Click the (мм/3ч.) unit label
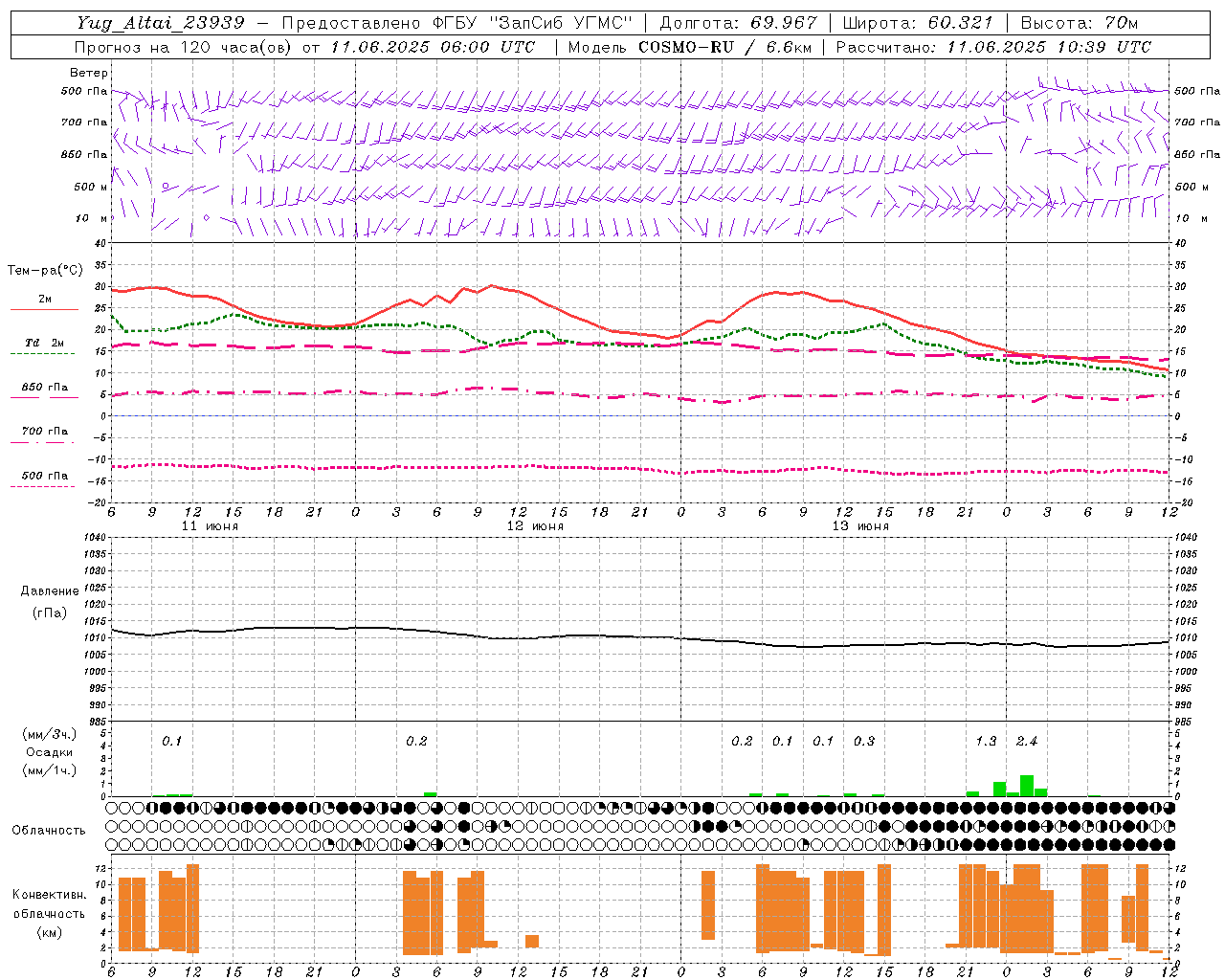Screen dimensions: 1225x980 click(50, 733)
